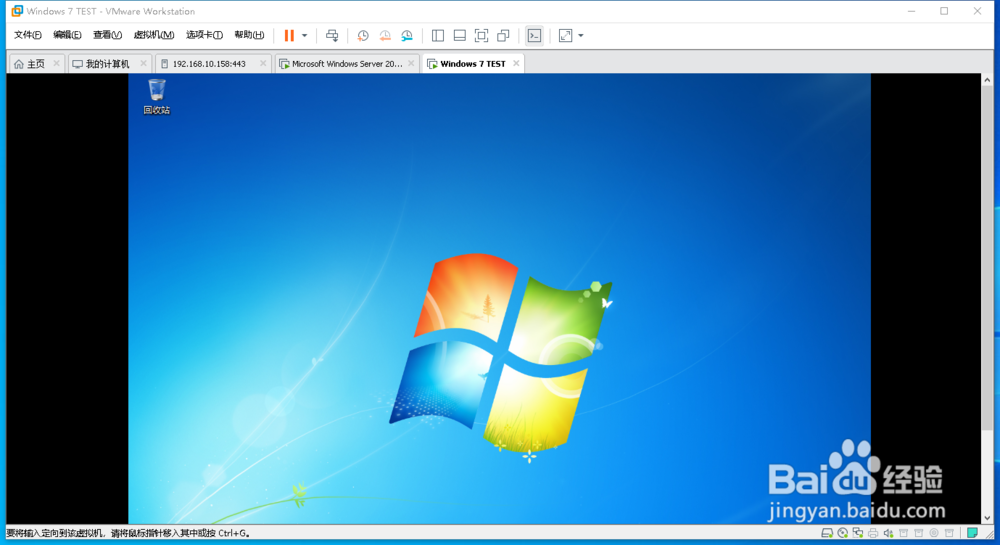Image resolution: width=1000 pixels, height=545 pixels.
Task: Close the Microsoft Windows Server tab
Action: [411, 63]
